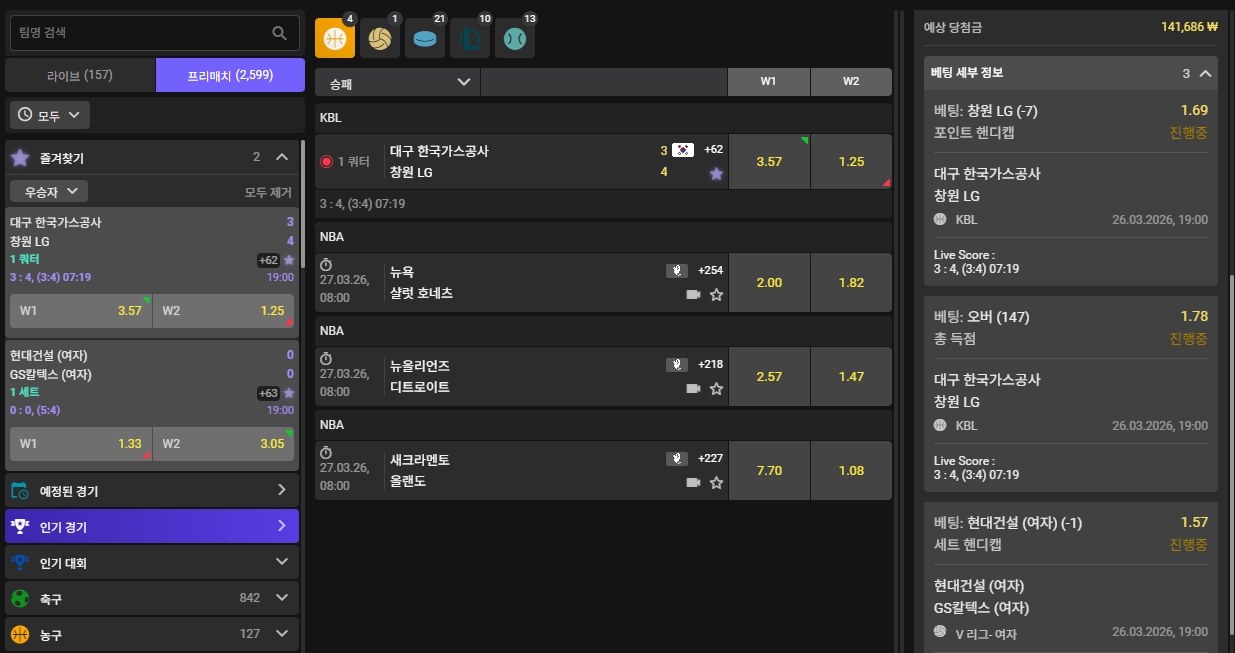
Task: Select the baseball sport filter icon
Action: [515, 38]
